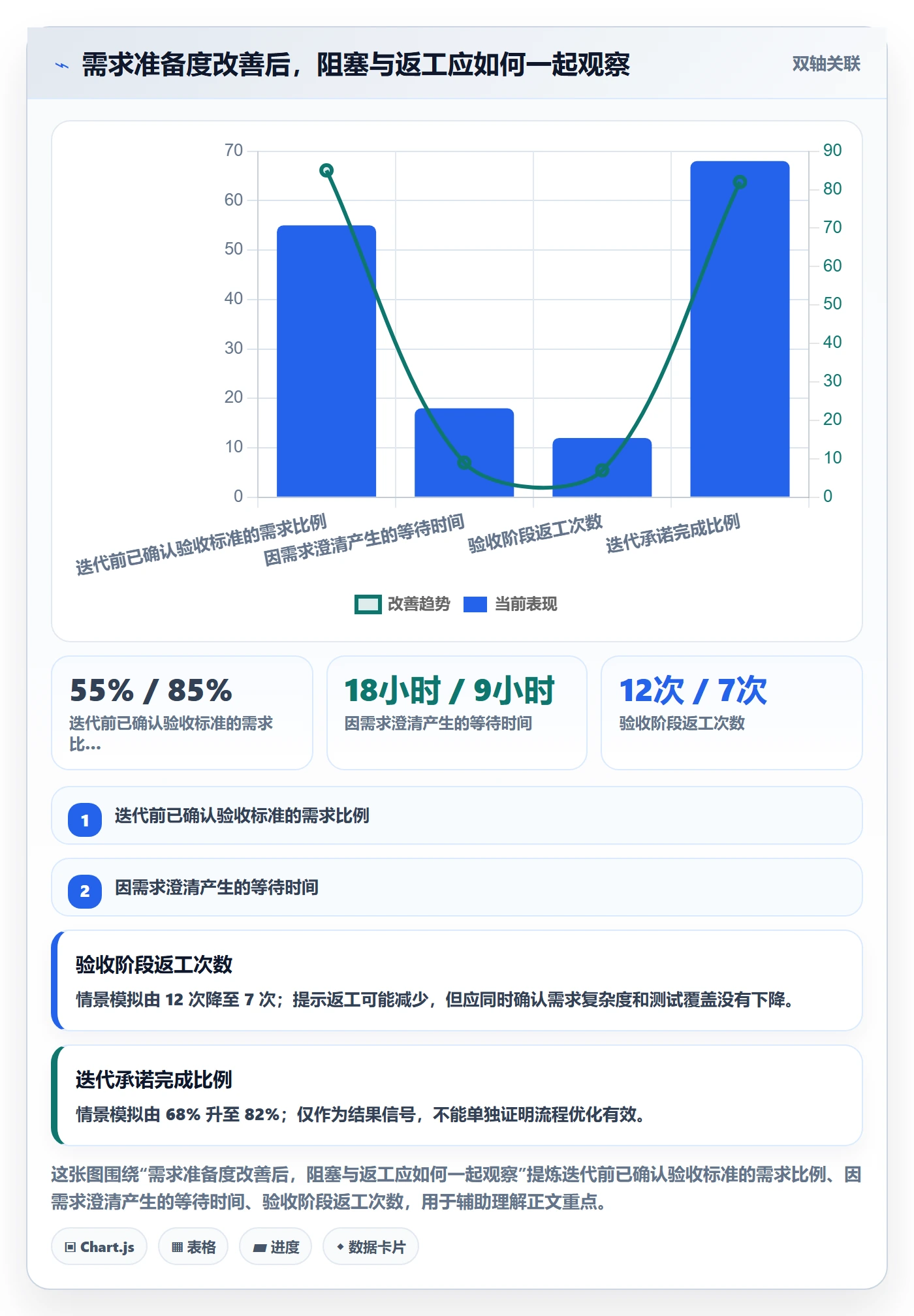Click text 情景模拟由 68% 升至 82%
Screen dimensions: 914x1316
coord(178,1114)
